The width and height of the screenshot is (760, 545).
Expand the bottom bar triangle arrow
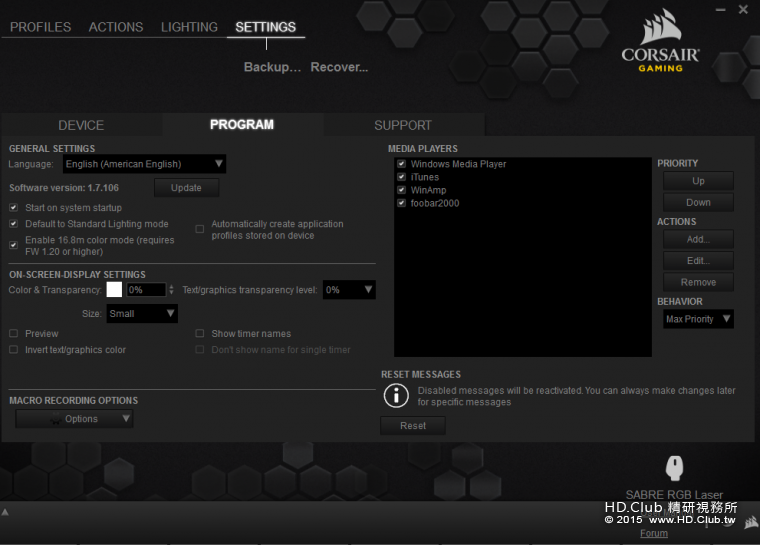click(x=5, y=512)
